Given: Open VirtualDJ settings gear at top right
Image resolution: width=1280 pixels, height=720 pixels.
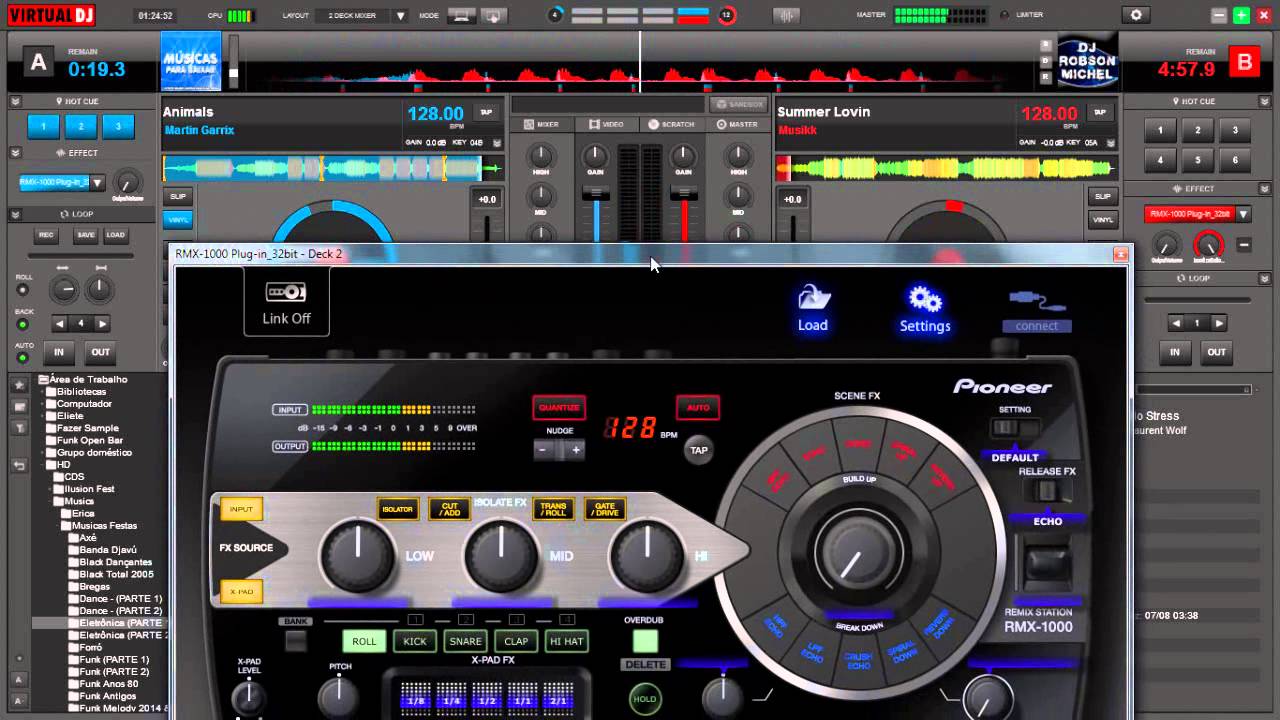Looking at the screenshot, I should click(1135, 15).
